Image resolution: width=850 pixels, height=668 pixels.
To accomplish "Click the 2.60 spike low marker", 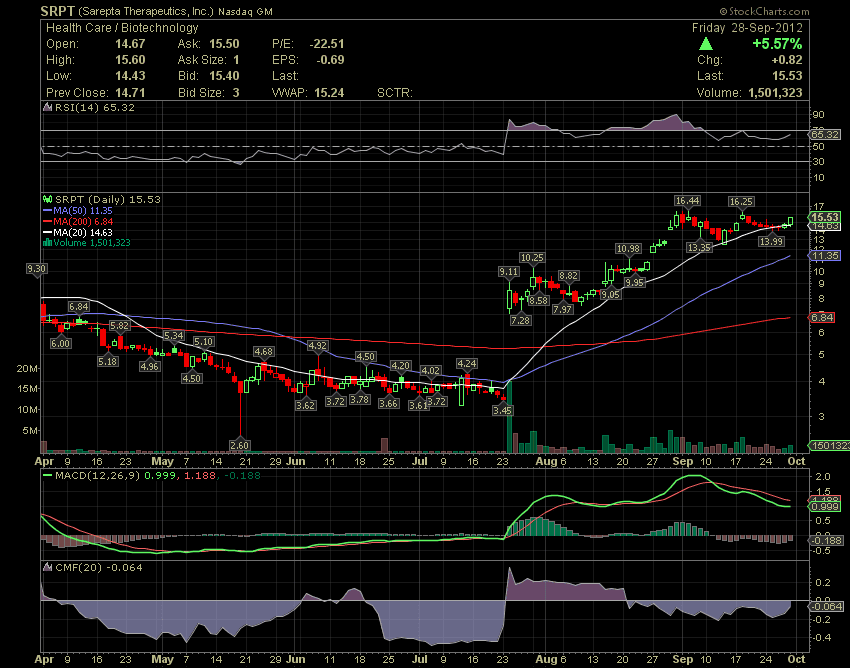I will point(240,445).
